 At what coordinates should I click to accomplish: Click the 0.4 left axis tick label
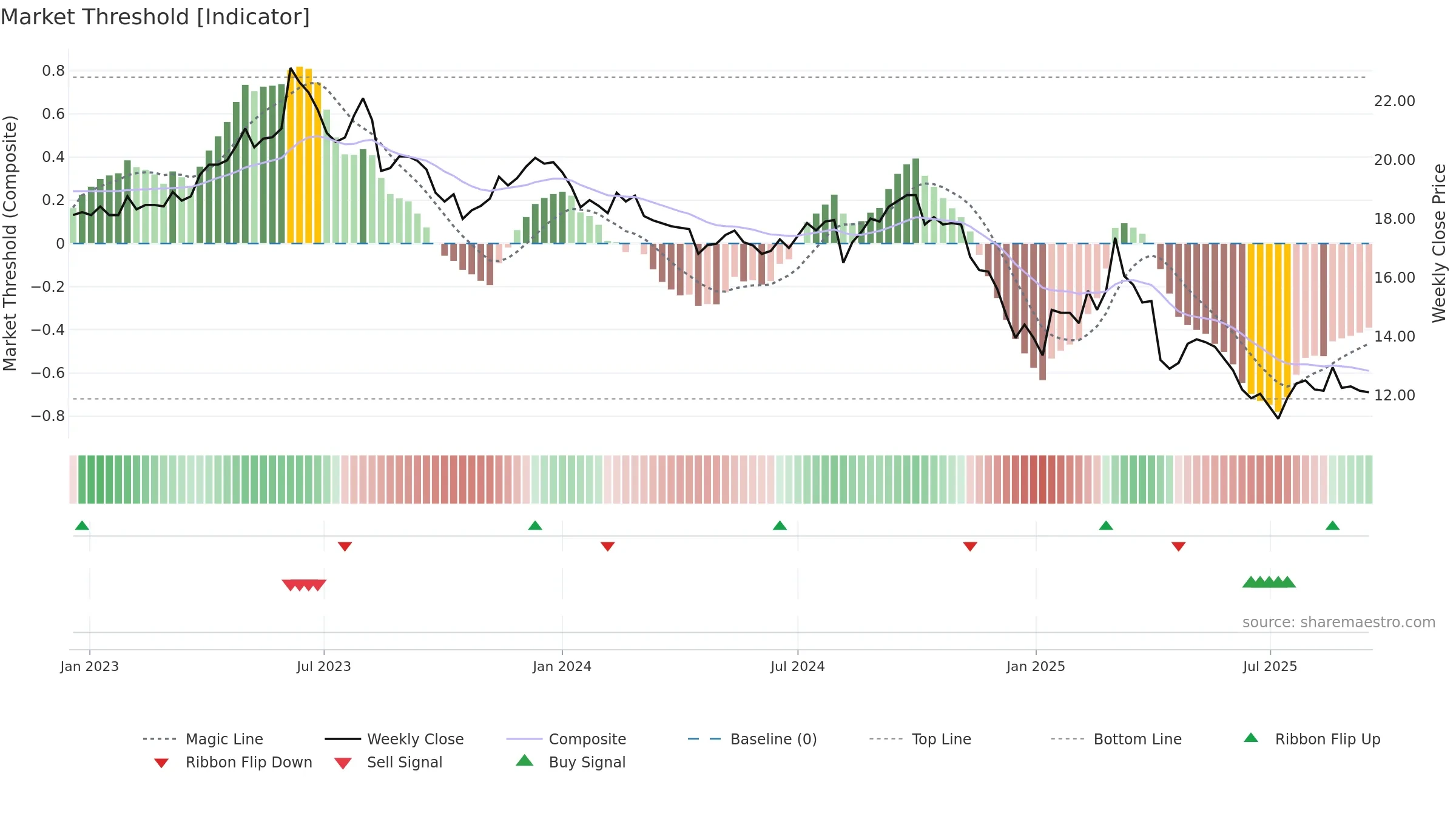[x=53, y=157]
